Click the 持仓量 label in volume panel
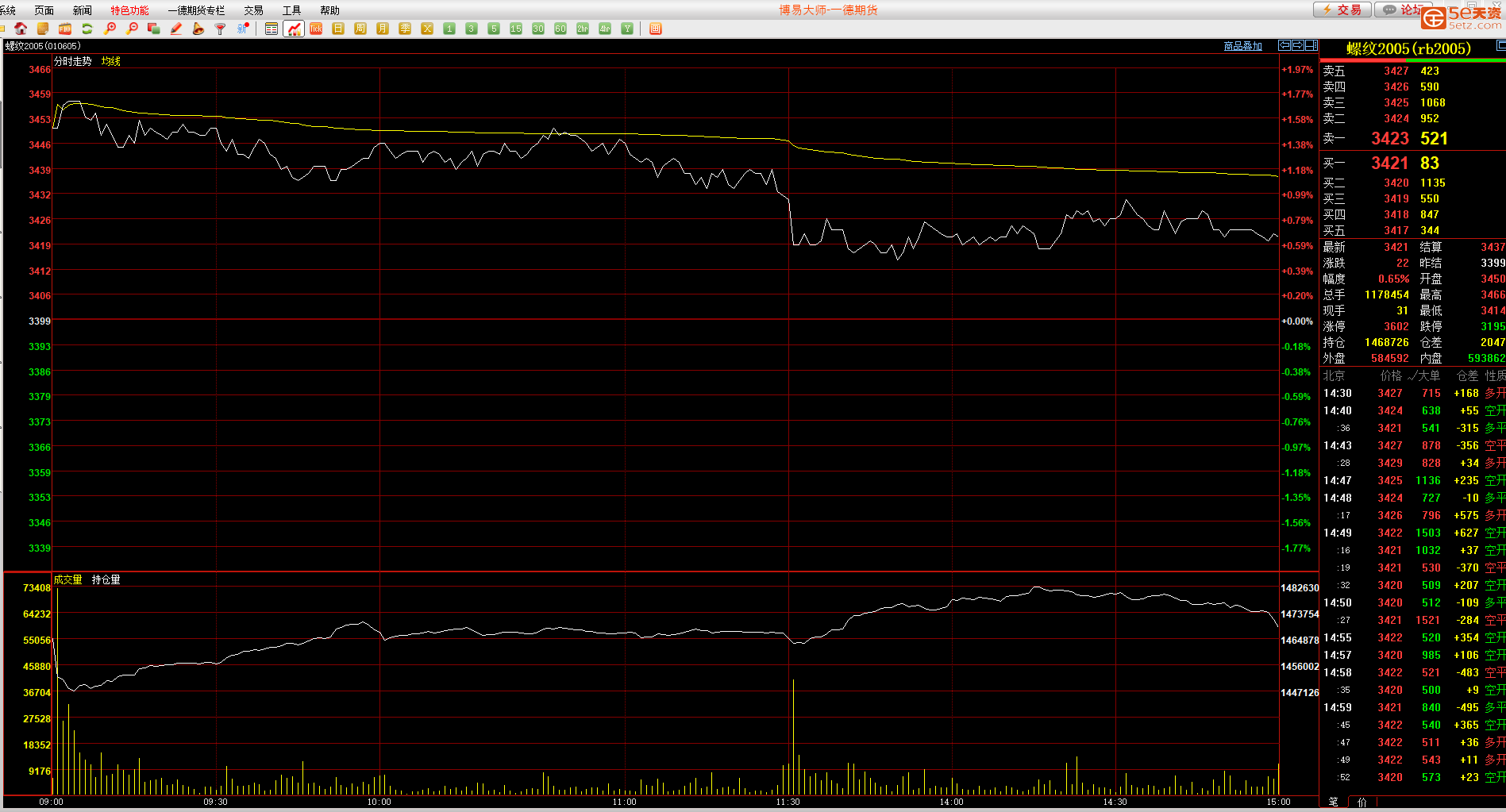This screenshot has height=812, width=1506. 106,579
